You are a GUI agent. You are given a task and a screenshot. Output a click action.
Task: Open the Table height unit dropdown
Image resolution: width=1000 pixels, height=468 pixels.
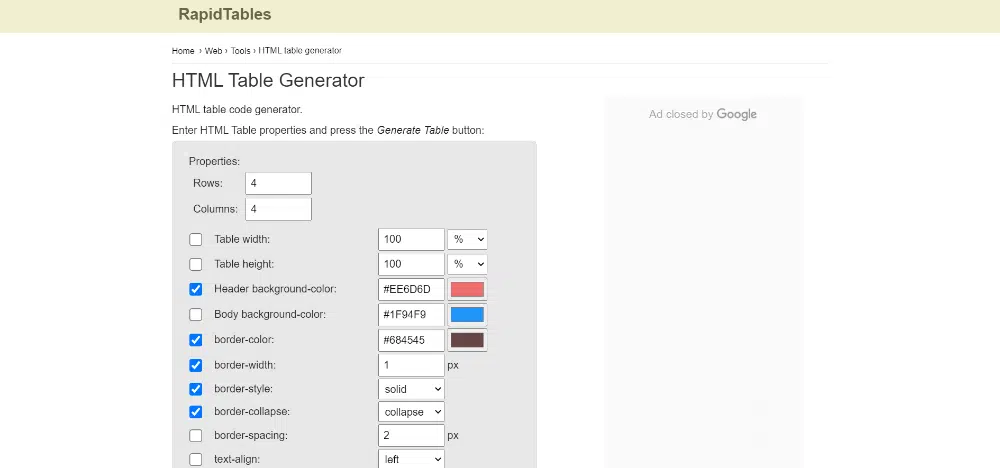pyautogui.click(x=467, y=264)
